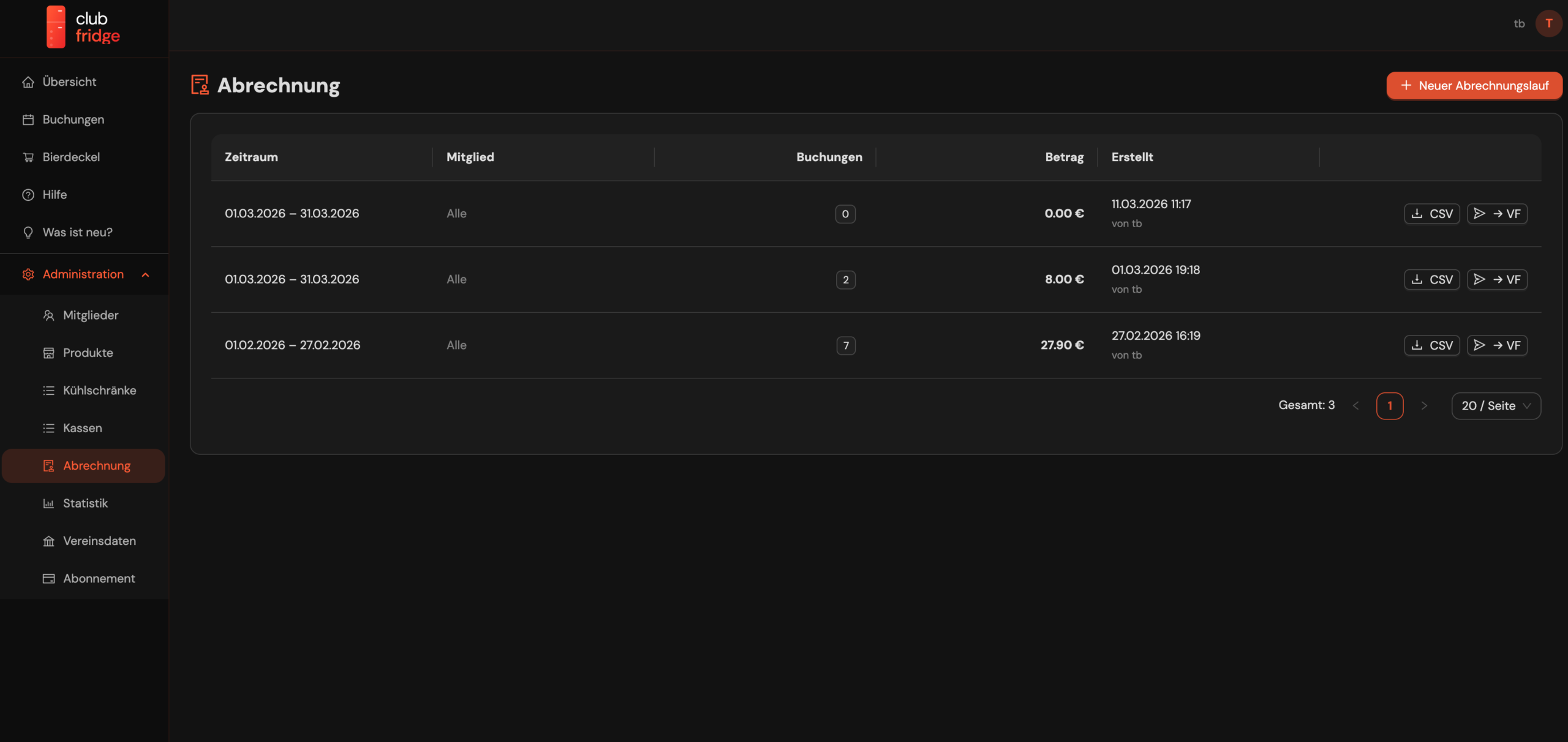Viewport: 1568px width, 742px height.
Task: Open the 20 / Seite page size dropdown
Action: 1495,406
